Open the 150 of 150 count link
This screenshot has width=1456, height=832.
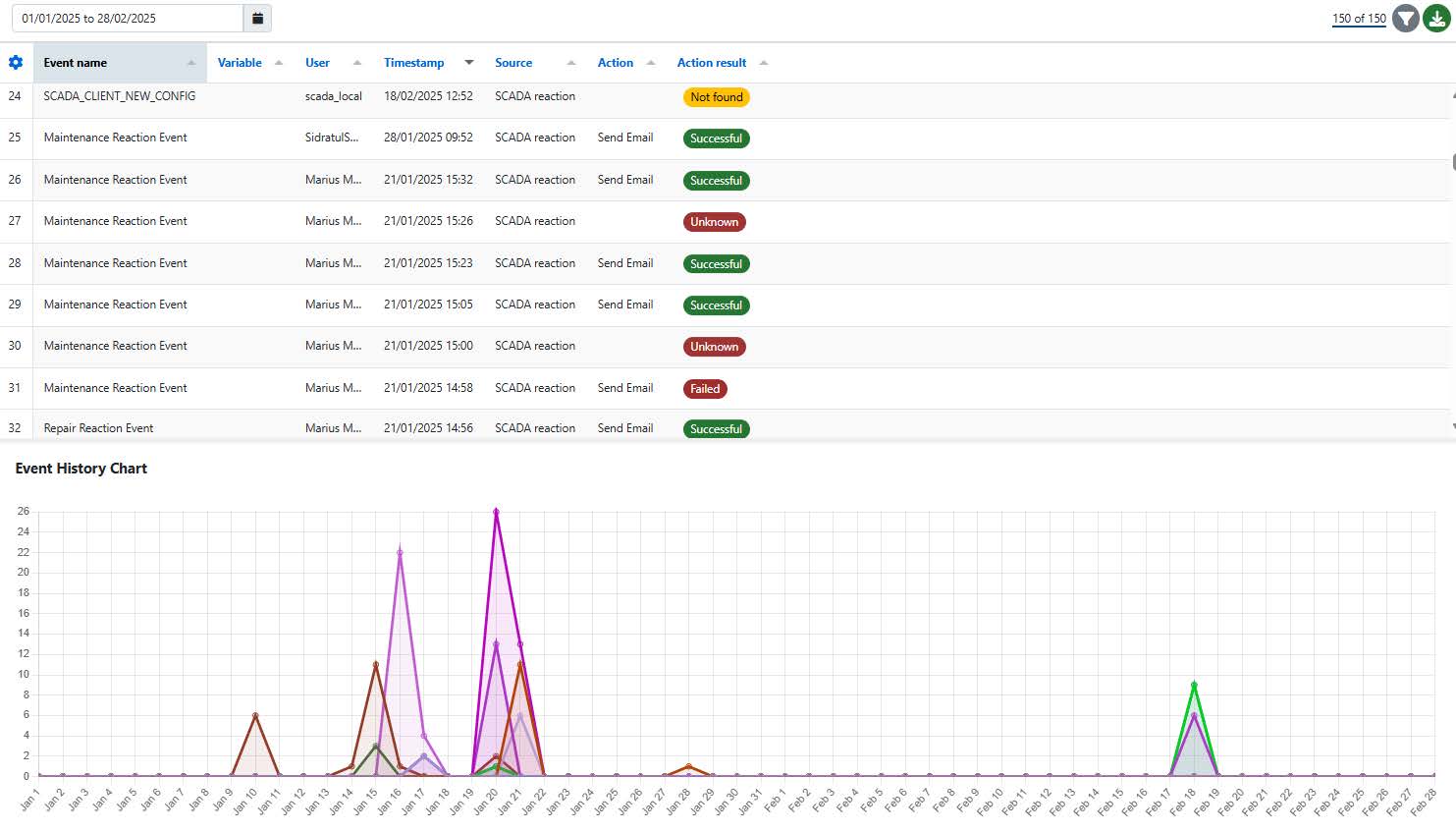click(1359, 19)
